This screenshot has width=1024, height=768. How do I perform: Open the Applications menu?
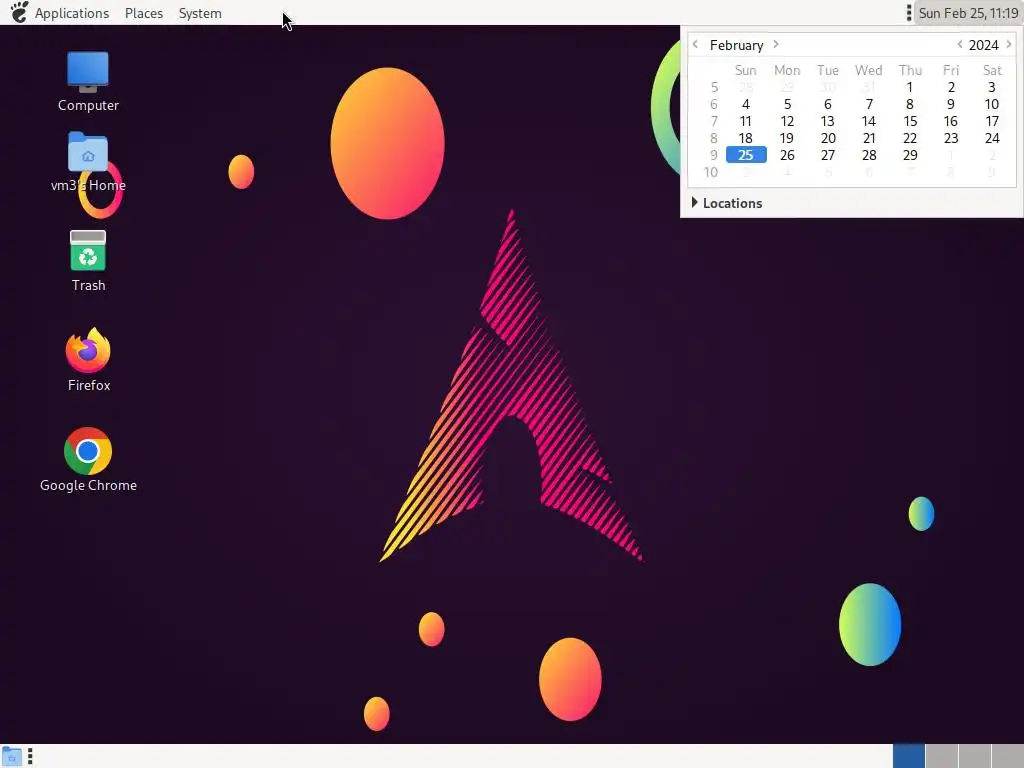click(72, 13)
